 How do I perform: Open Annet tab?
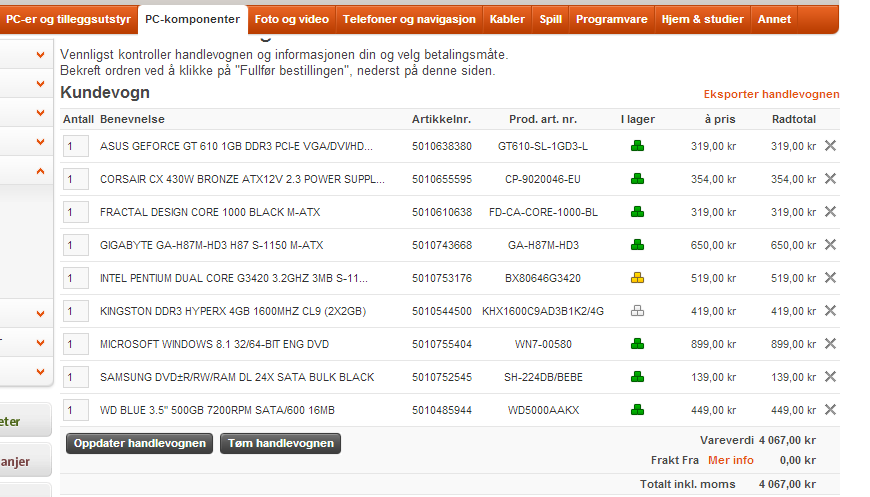click(774, 19)
